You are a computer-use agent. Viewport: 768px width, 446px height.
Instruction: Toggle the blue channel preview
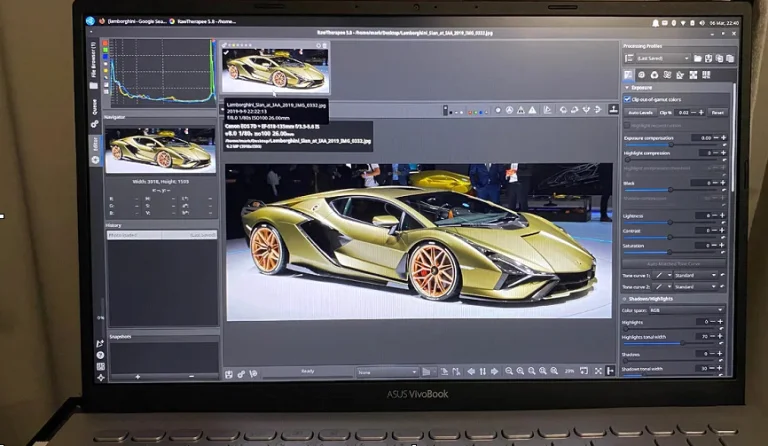tap(481, 112)
